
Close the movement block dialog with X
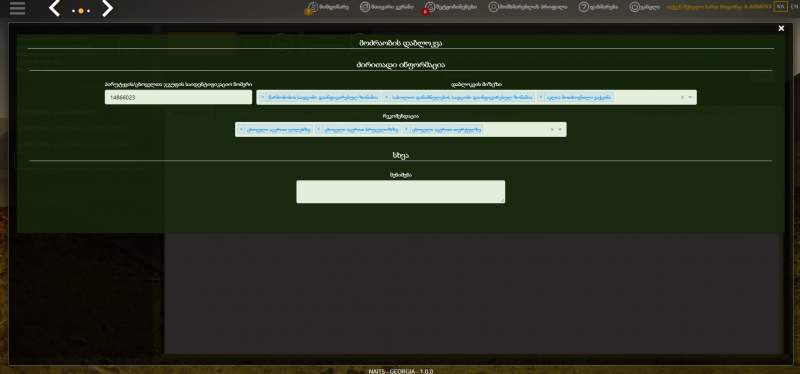(781, 29)
